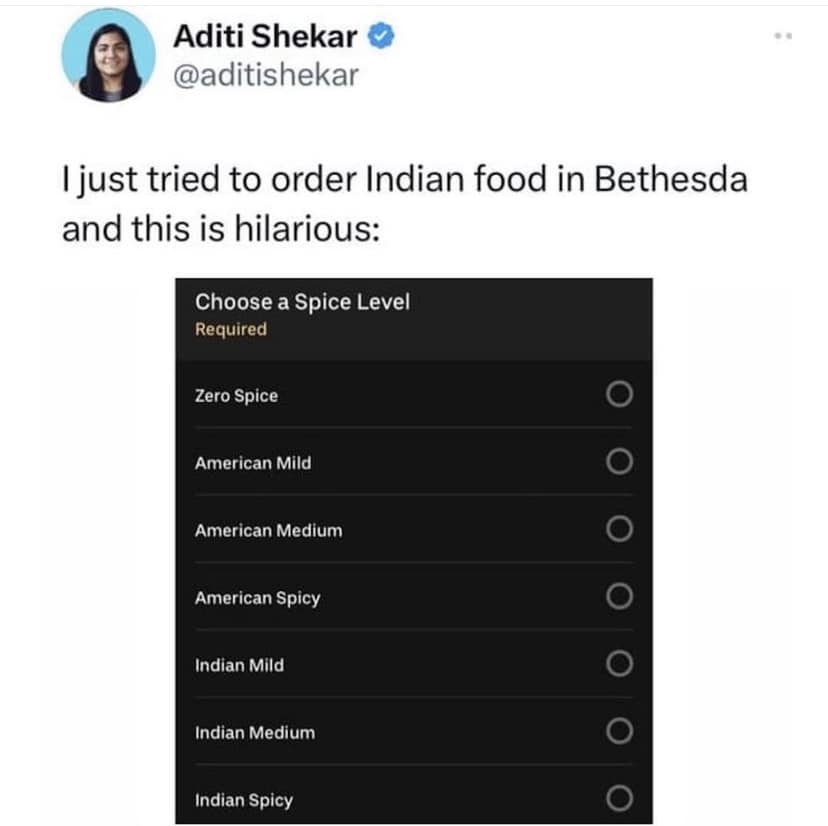Viewport: 828px width, 826px height.
Task: Open Aditi Shekar's profile picture
Action: point(108,55)
